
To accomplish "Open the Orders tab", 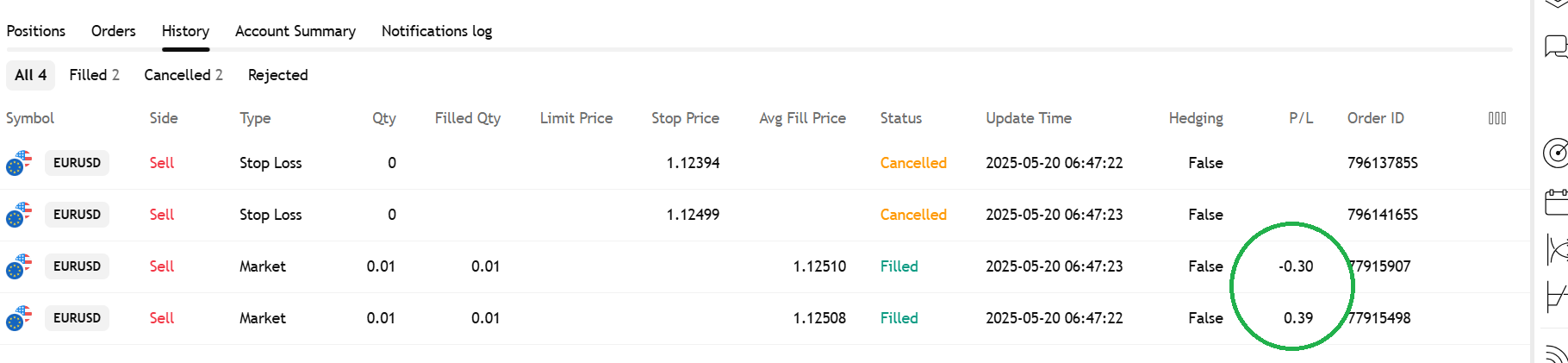I will coord(114,31).
